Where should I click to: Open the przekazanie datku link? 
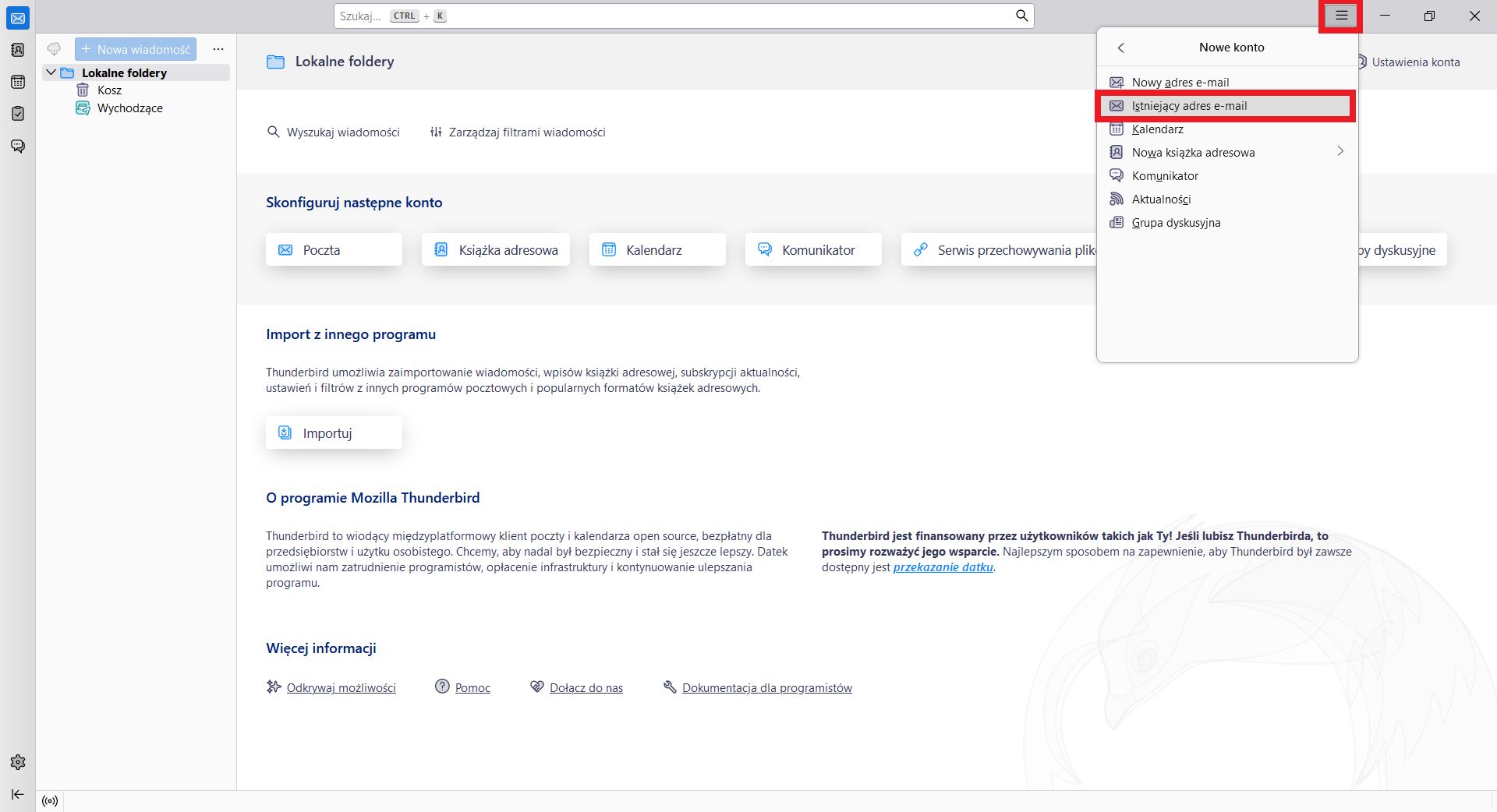943,567
